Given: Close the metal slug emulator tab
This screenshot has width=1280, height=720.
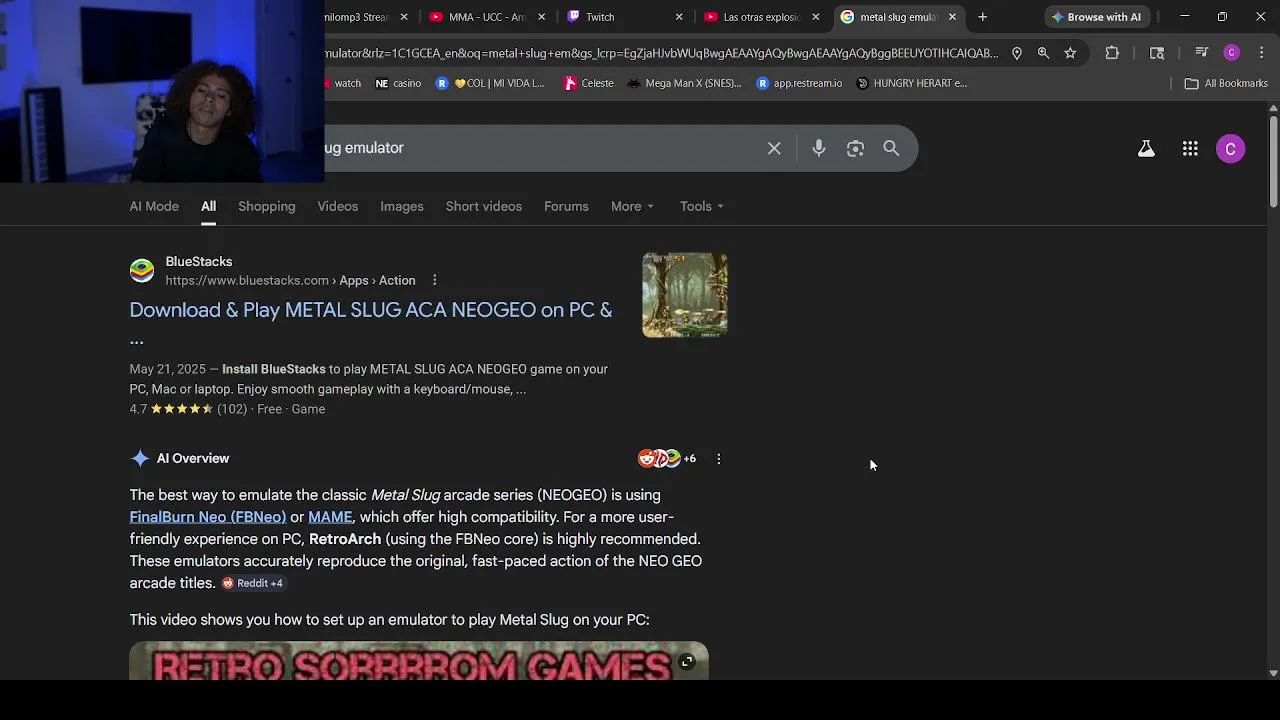Looking at the screenshot, I should [952, 17].
